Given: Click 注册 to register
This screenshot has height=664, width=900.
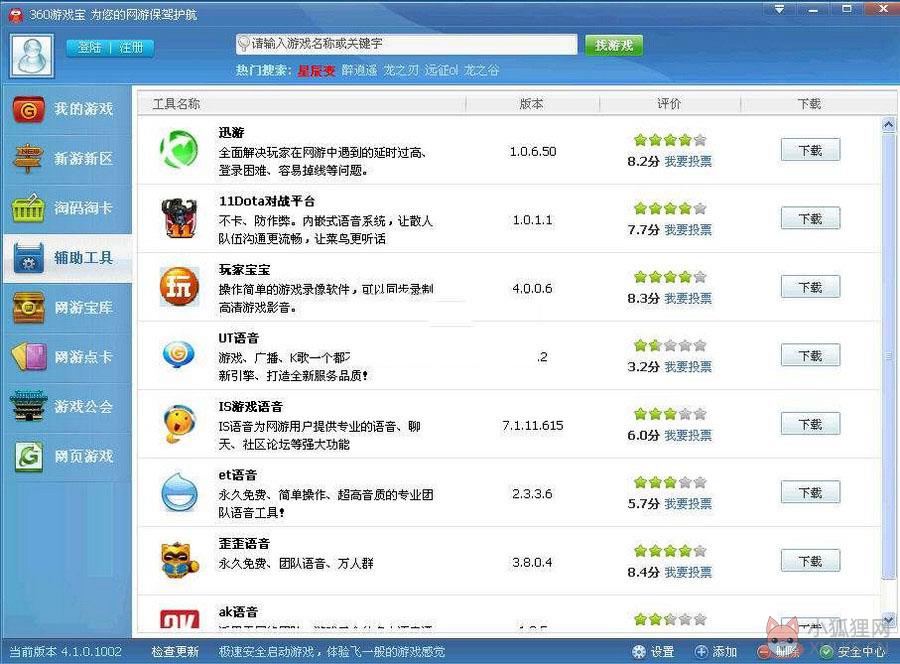Looking at the screenshot, I should click(131, 48).
